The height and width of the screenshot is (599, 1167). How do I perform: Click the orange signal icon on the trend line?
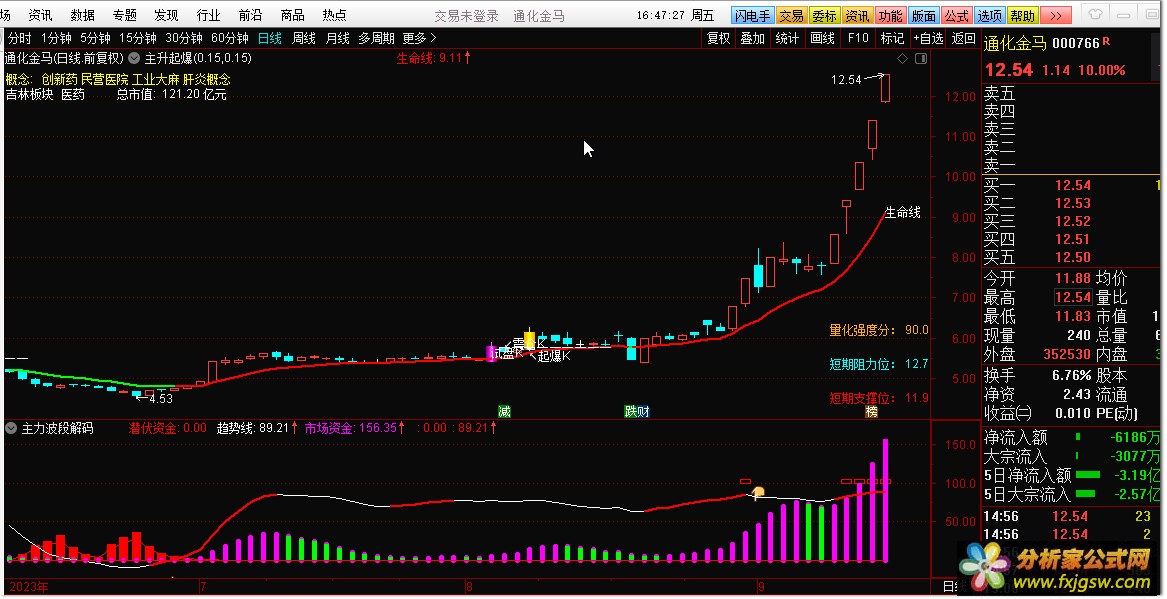(x=758, y=492)
